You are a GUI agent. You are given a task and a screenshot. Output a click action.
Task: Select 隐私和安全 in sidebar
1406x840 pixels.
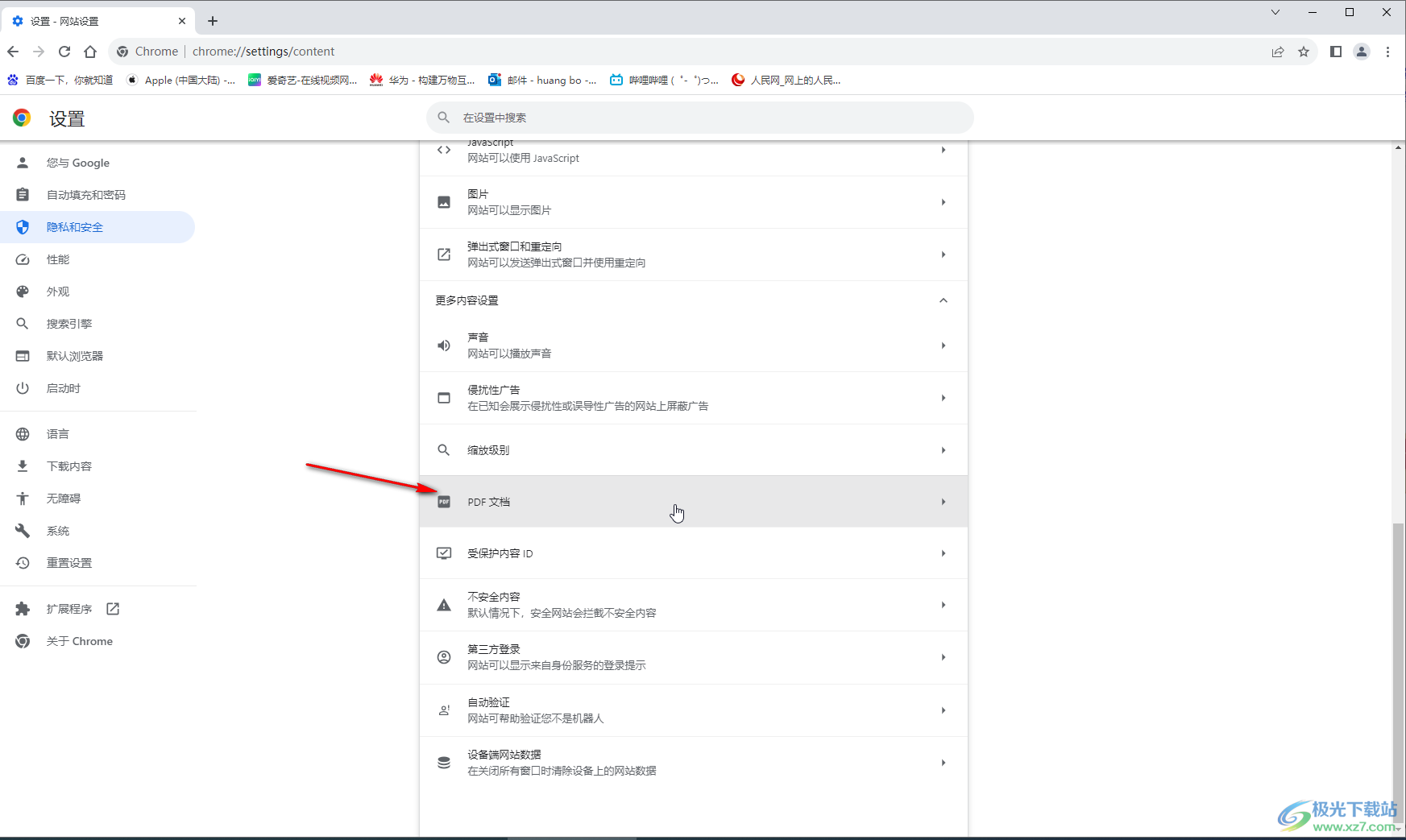(x=97, y=227)
